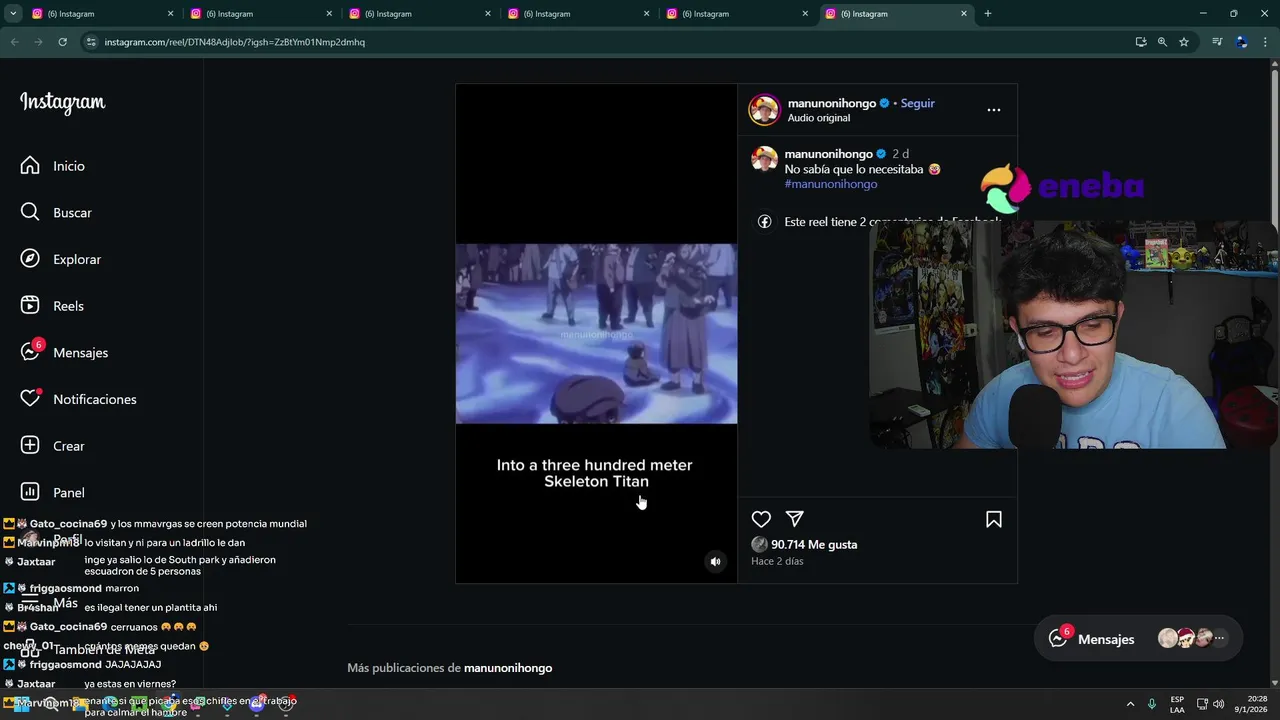Toggle reel audio mute button
Viewport: 1280px width, 720px height.
coord(715,562)
